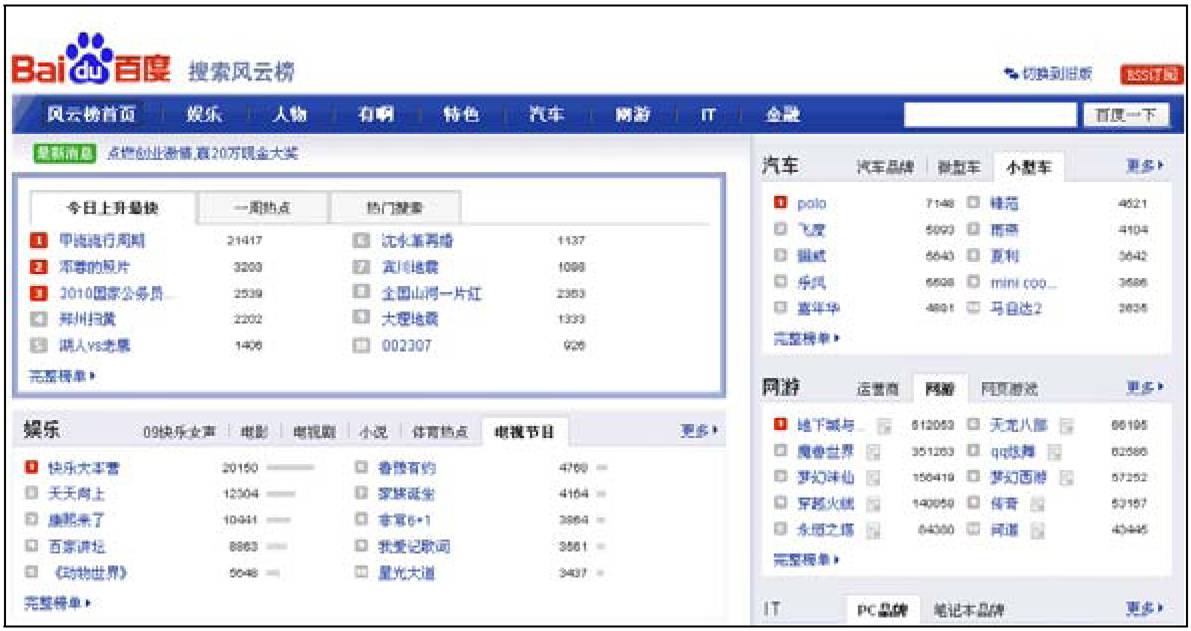The image size is (1191, 631).
Task: Select the PC品牌 tab
Action: click(882, 610)
